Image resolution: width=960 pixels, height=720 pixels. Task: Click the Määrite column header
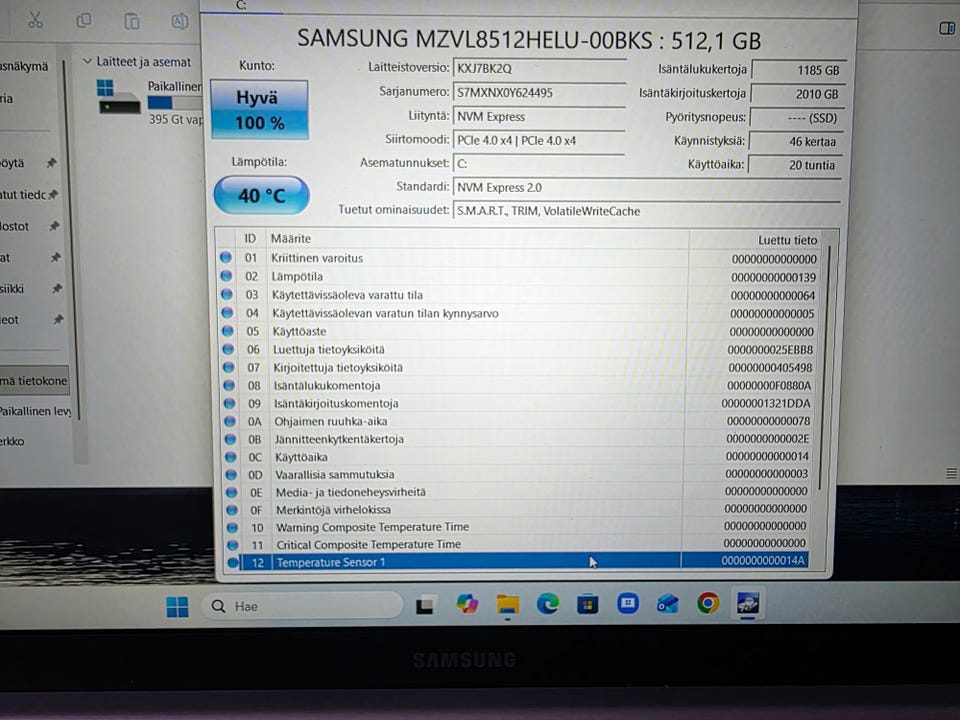(x=478, y=238)
